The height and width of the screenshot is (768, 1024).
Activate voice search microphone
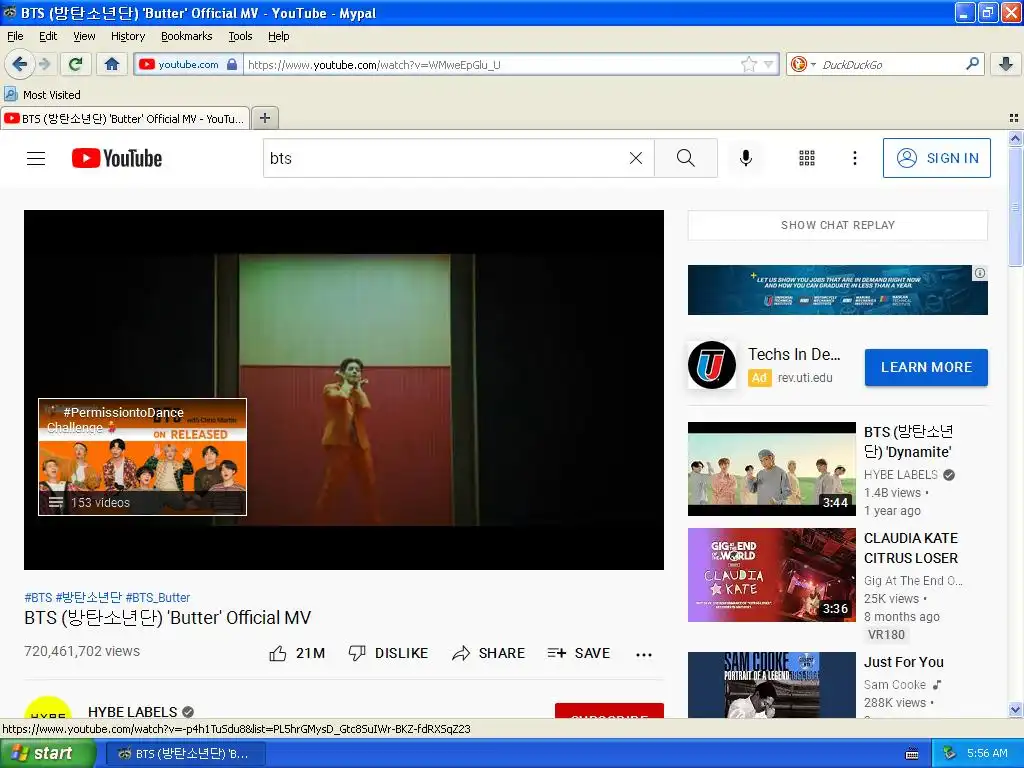click(745, 158)
